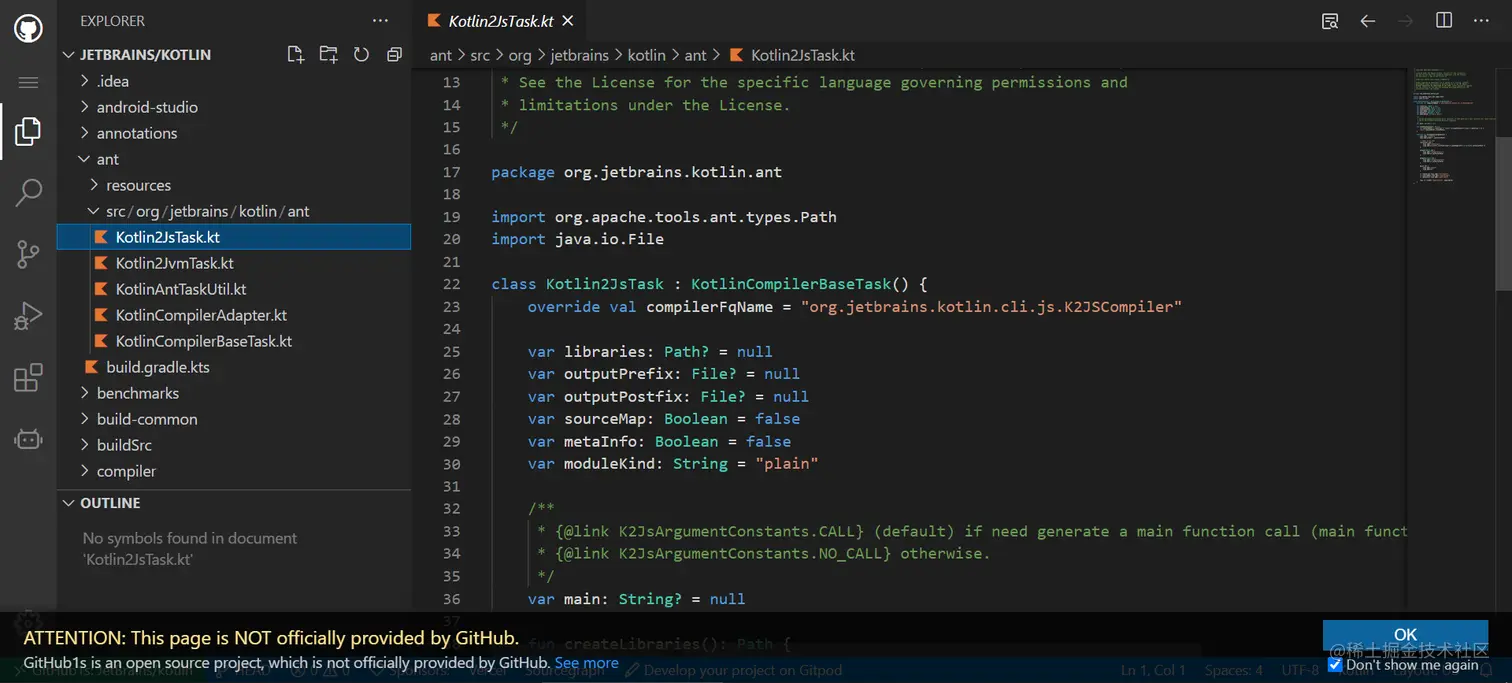1512x683 pixels.
Task: Click the Kotlin2JsTask.kt breadcrumb
Action: click(x=802, y=55)
